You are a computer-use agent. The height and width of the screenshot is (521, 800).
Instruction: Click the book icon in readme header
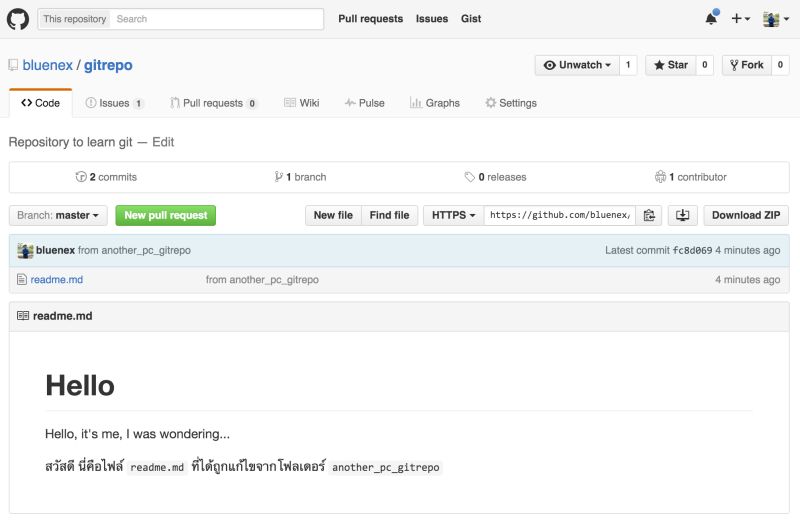tap(23, 316)
